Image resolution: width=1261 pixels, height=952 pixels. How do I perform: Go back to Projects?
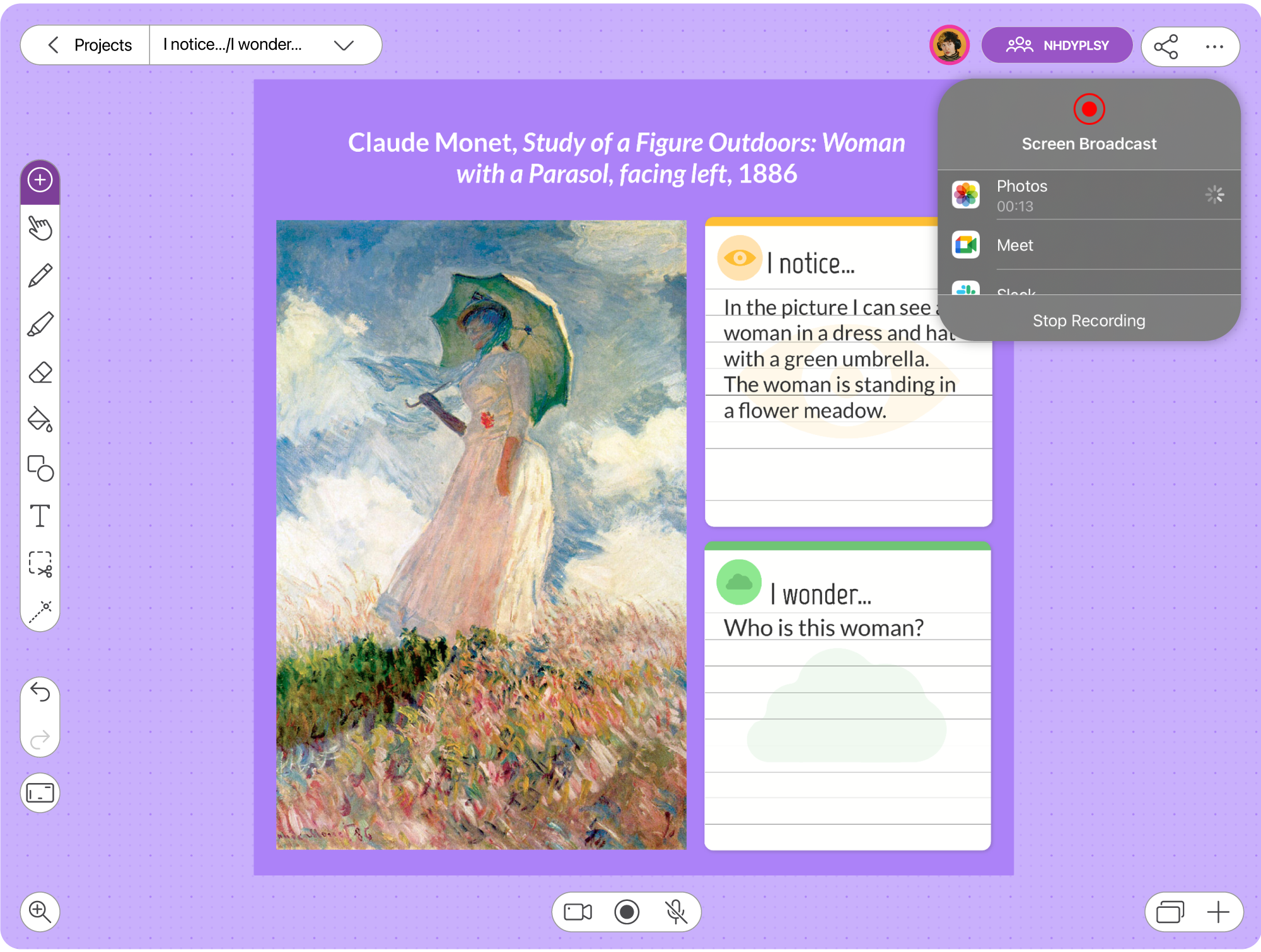coord(90,45)
